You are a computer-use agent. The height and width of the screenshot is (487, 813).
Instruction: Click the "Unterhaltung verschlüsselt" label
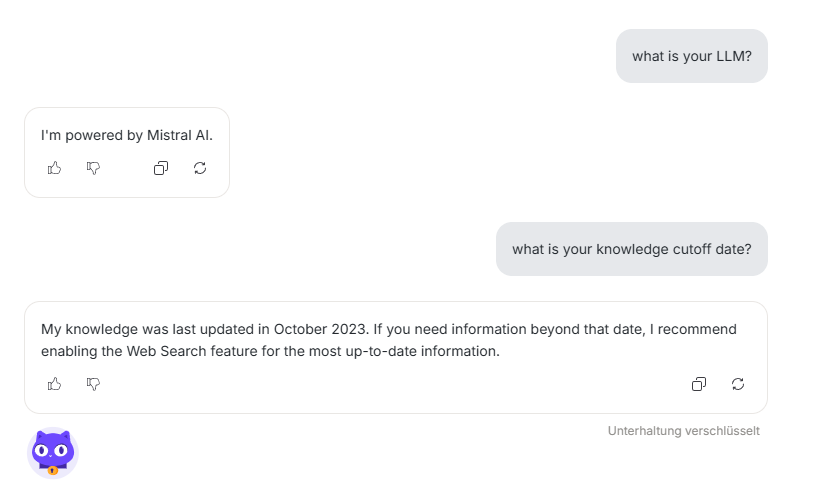683,431
